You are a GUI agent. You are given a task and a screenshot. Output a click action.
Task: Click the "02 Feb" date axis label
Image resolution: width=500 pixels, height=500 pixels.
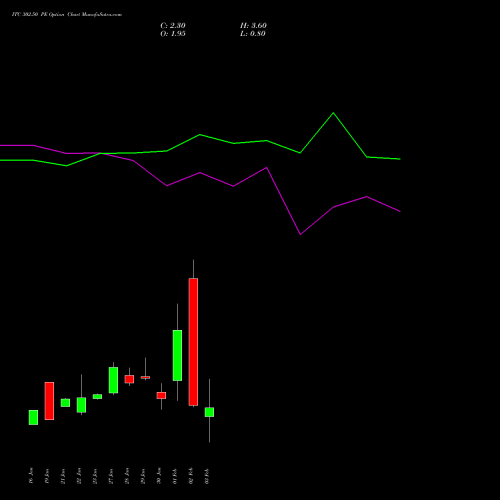coord(191,476)
